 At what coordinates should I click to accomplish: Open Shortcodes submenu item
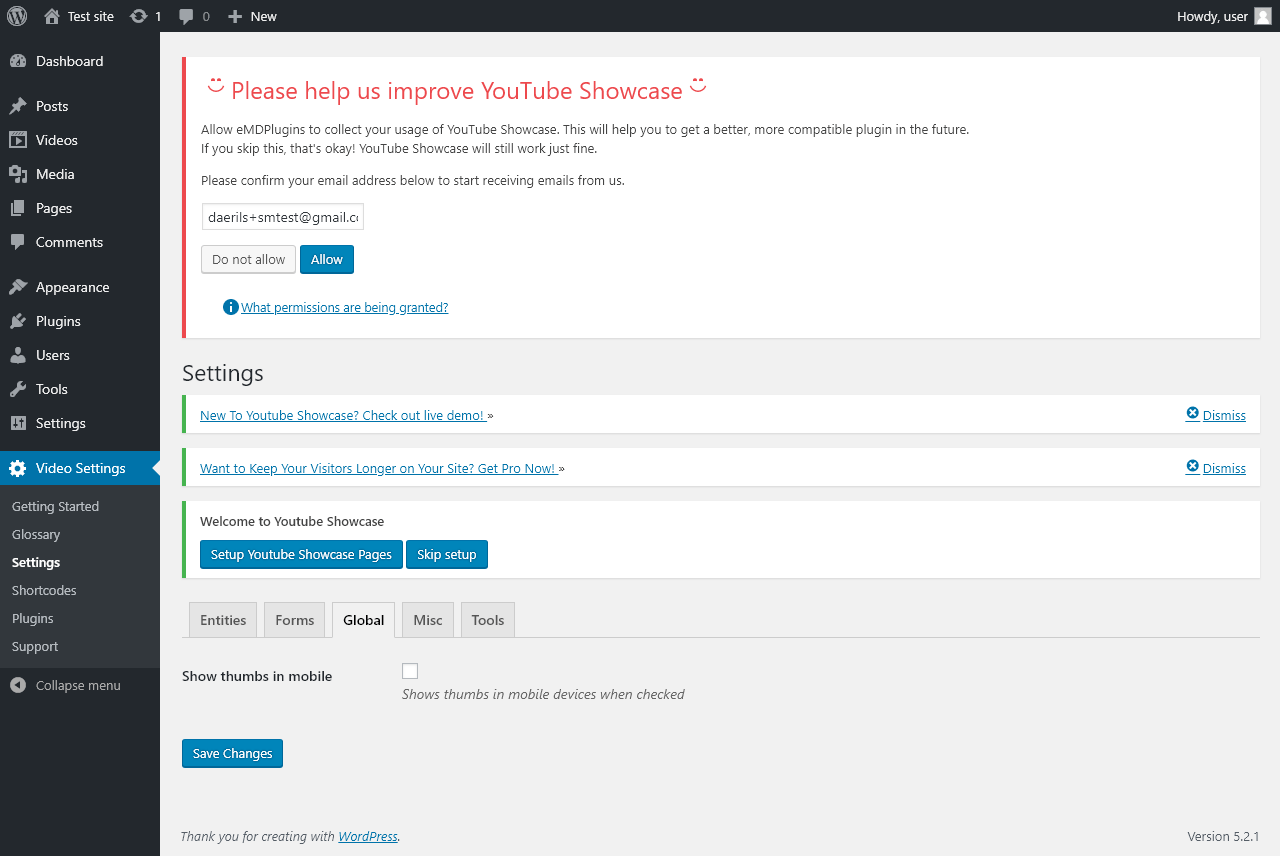coord(44,590)
